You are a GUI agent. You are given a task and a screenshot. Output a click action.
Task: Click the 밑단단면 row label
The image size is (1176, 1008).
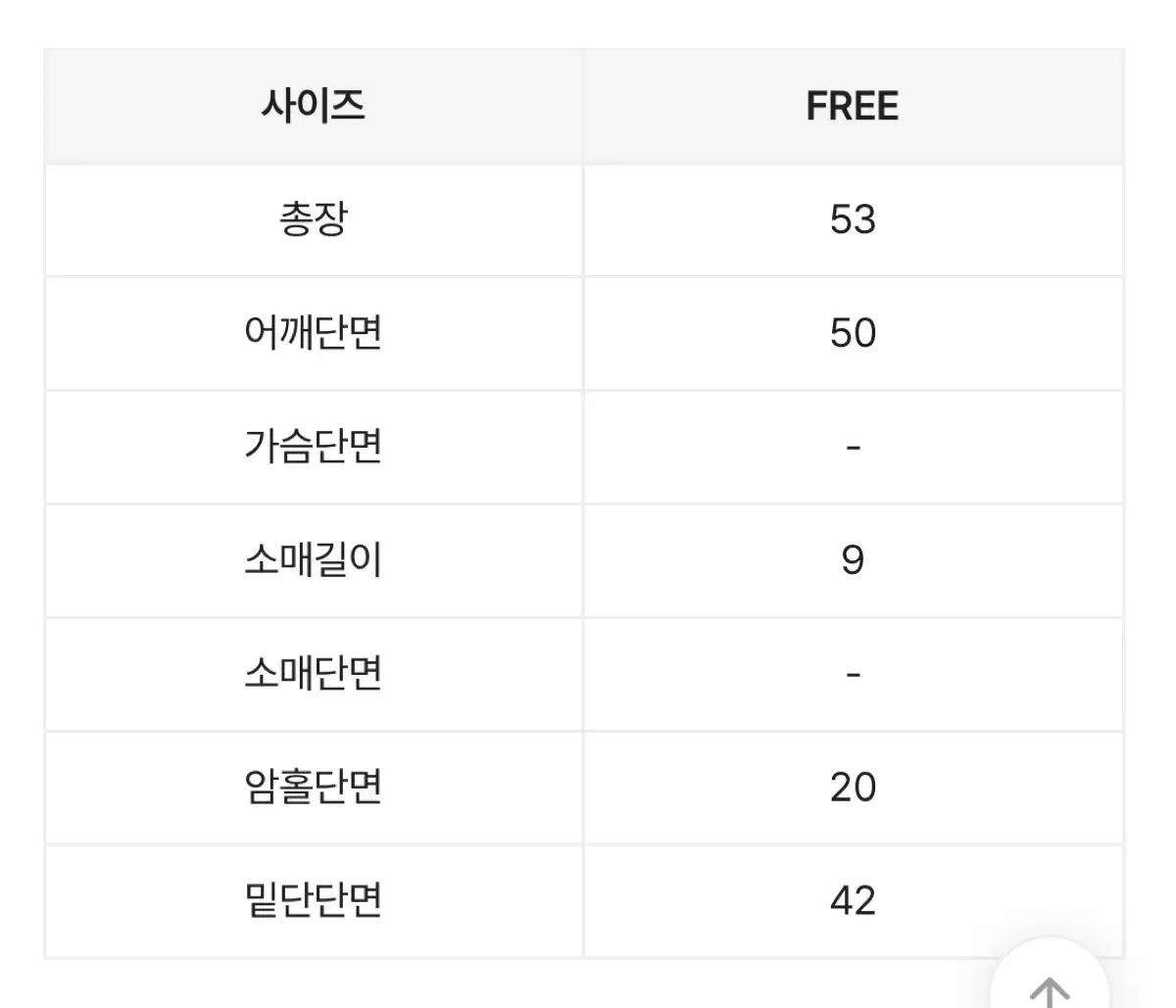314,901
